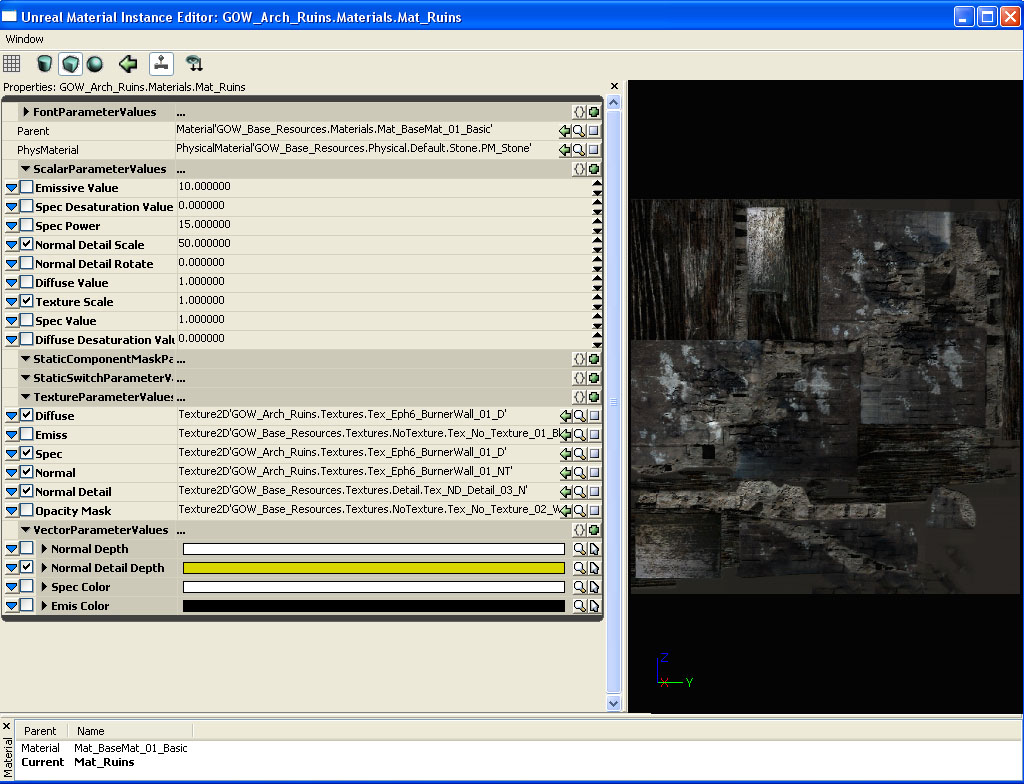Screen dimensions: 1024x784
Task: Uncheck the Diffuse texture checkbox
Action: (x=26, y=415)
